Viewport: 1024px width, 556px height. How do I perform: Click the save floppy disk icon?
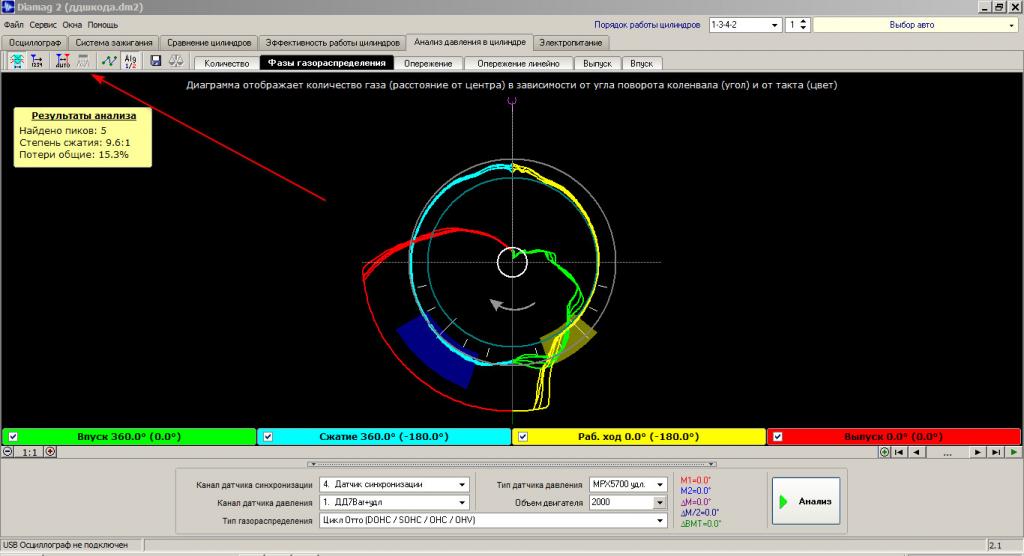(155, 61)
